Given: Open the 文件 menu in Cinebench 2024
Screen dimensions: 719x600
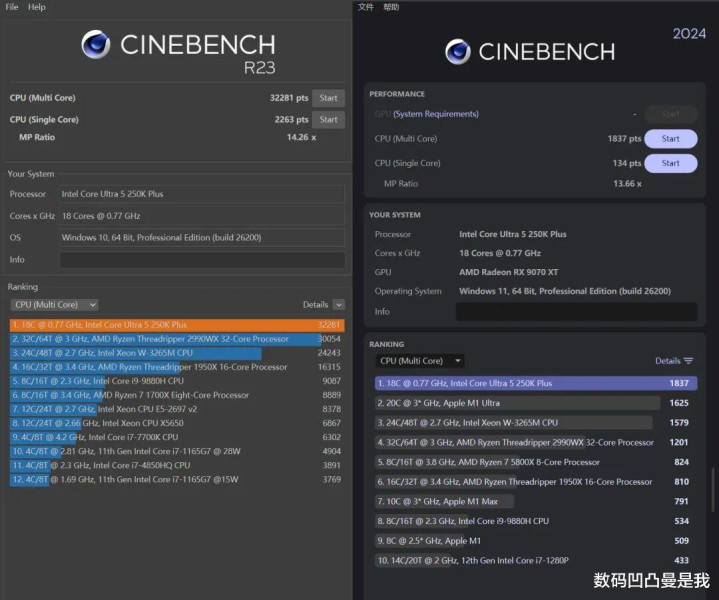Looking at the screenshot, I should tap(366, 7).
